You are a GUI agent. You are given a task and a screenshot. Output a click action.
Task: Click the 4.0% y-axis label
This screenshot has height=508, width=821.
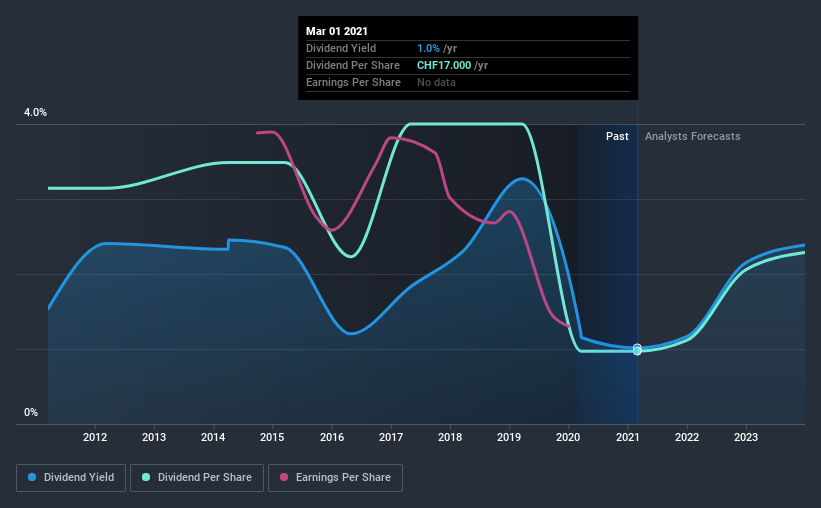(35, 112)
